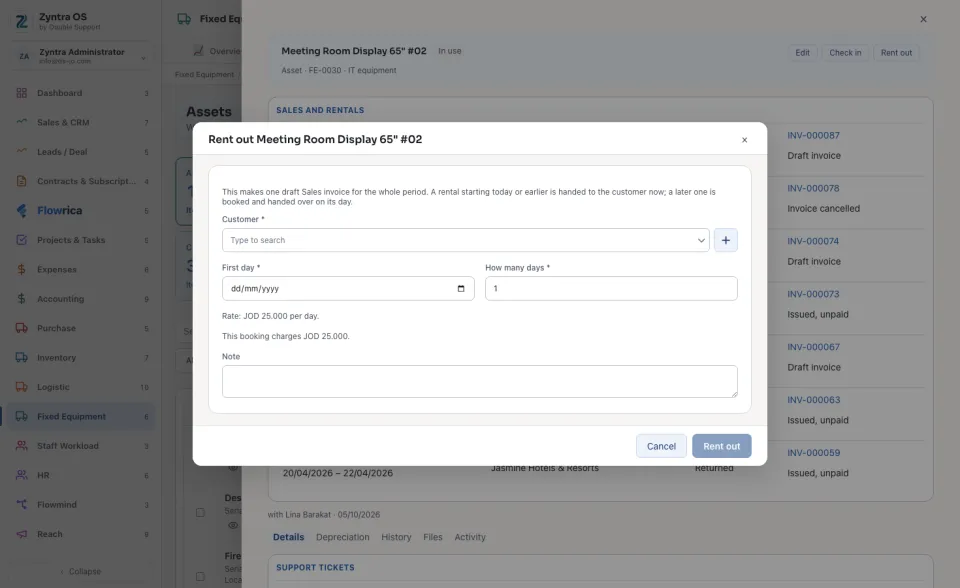960x588 pixels.
Task: Open Projects & Tasks sidebar icon
Action: click(21, 240)
